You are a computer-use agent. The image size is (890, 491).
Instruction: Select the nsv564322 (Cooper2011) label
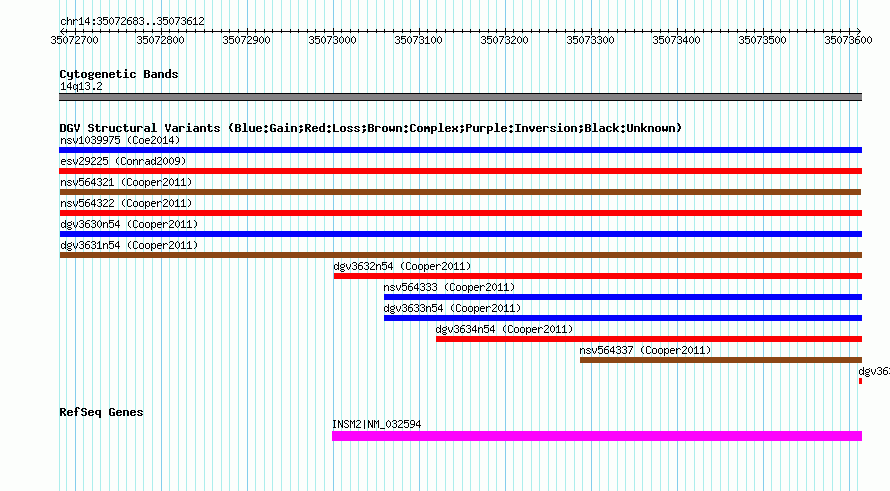click(126, 203)
